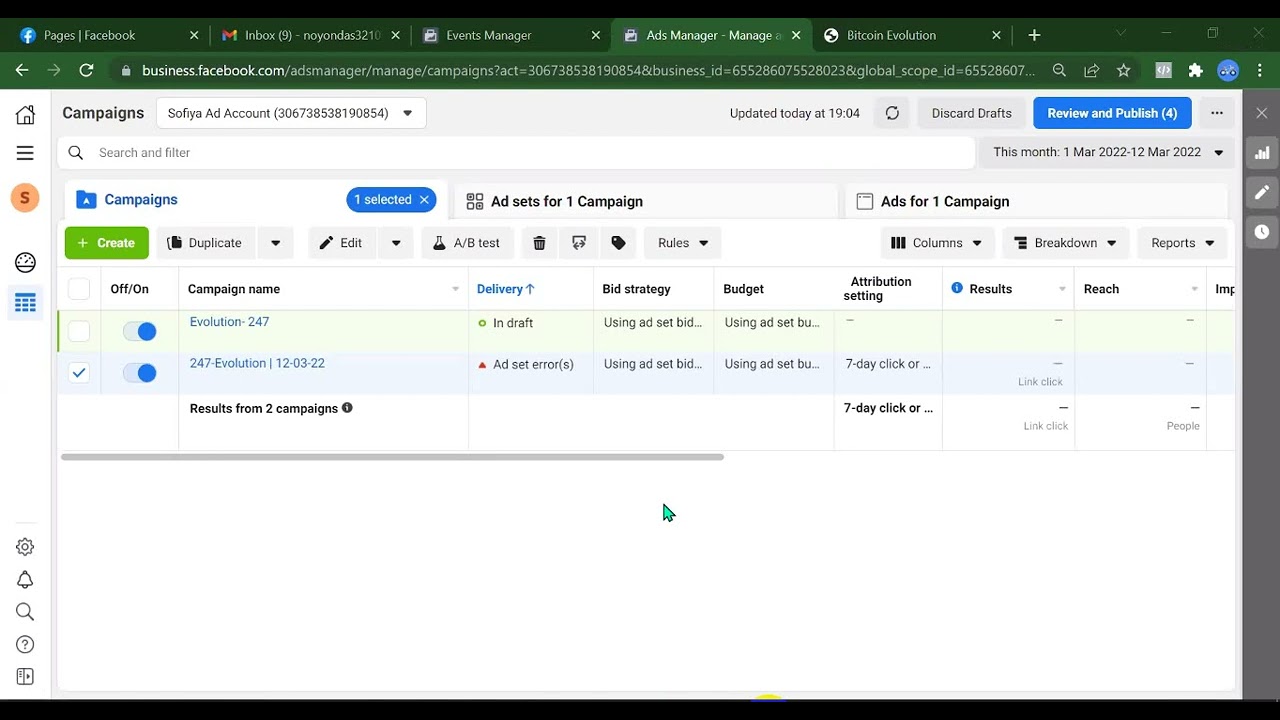Open the This month date range dropdown
This screenshot has height=720, width=1280.
pos(1107,152)
